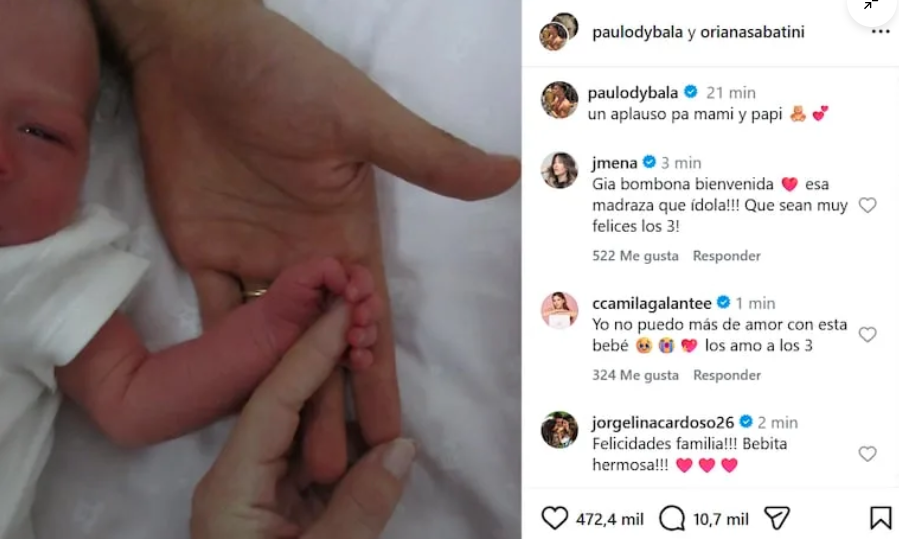
Task: View the 324 Me gusta likes list
Action: [x=635, y=375]
